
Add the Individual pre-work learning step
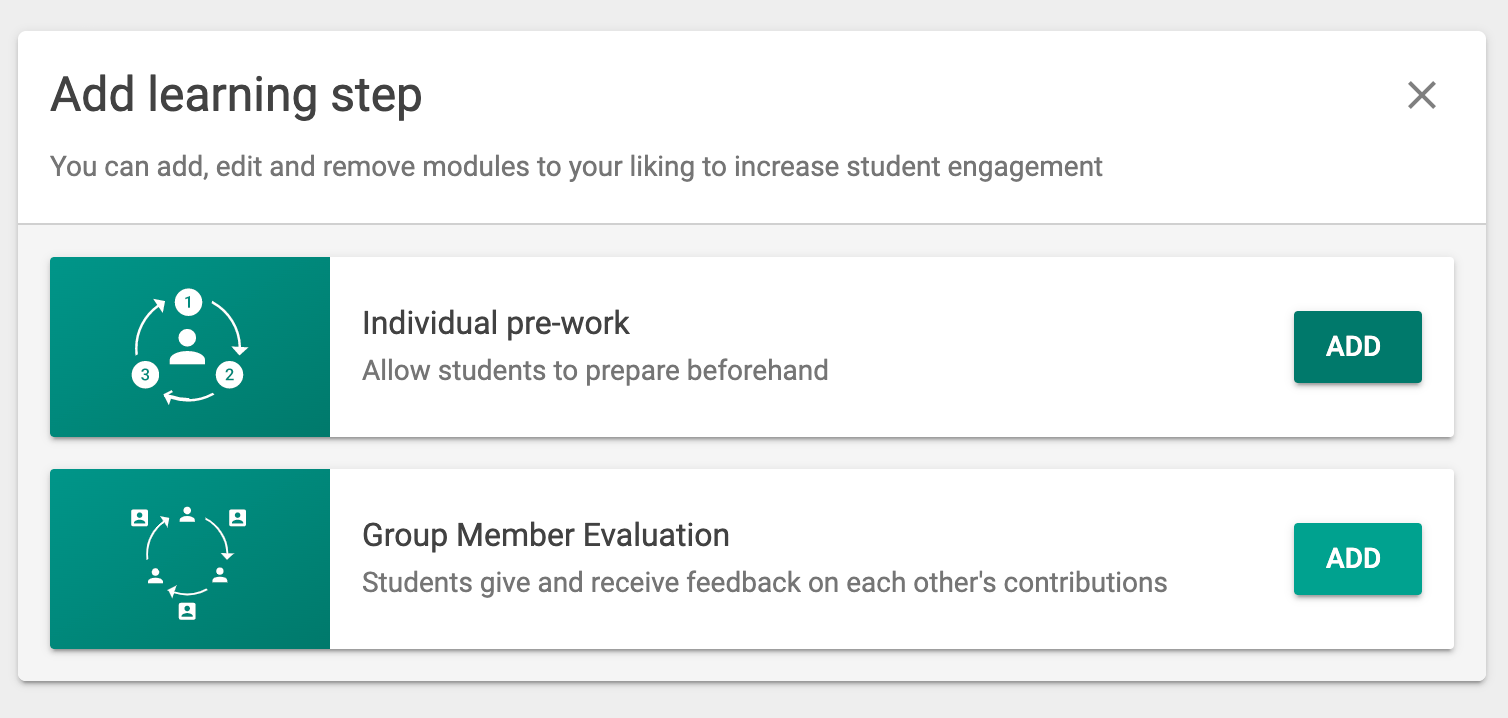coord(1357,347)
